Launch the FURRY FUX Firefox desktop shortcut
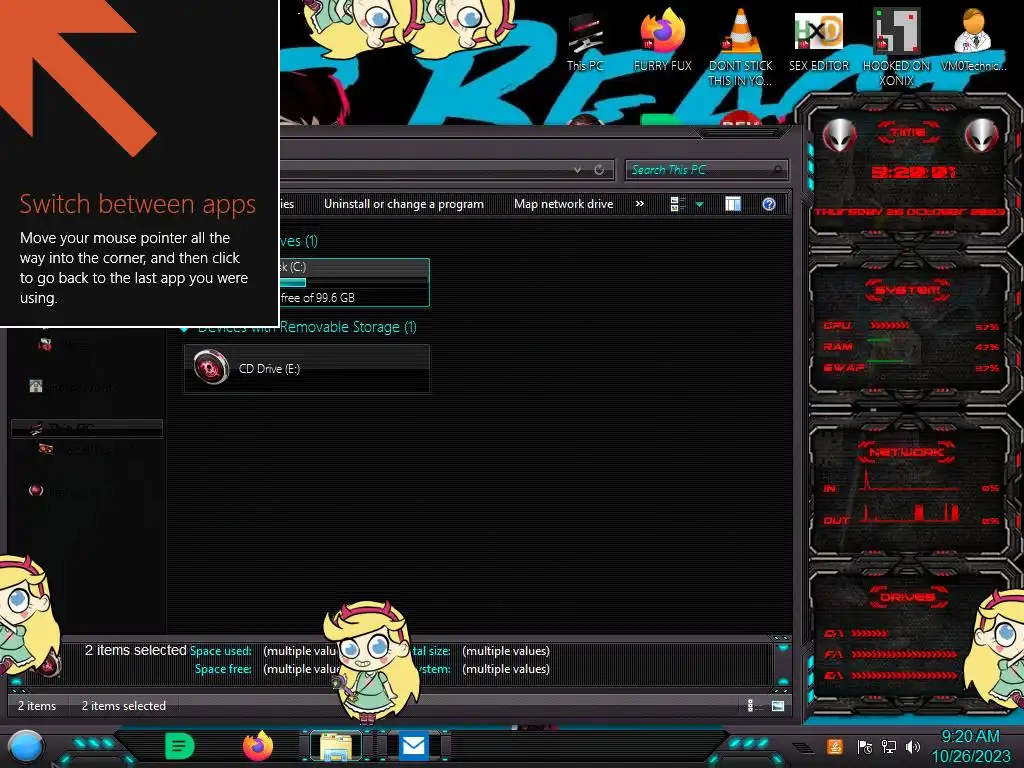1024x768 pixels. tap(662, 40)
